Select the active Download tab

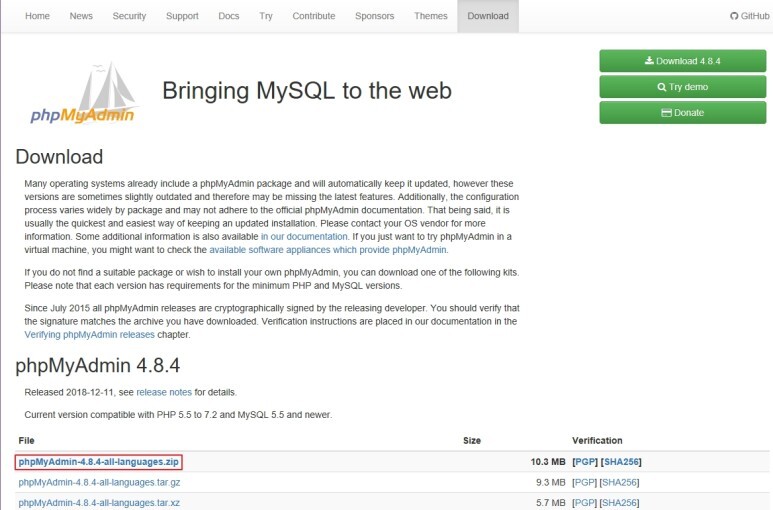(x=488, y=16)
